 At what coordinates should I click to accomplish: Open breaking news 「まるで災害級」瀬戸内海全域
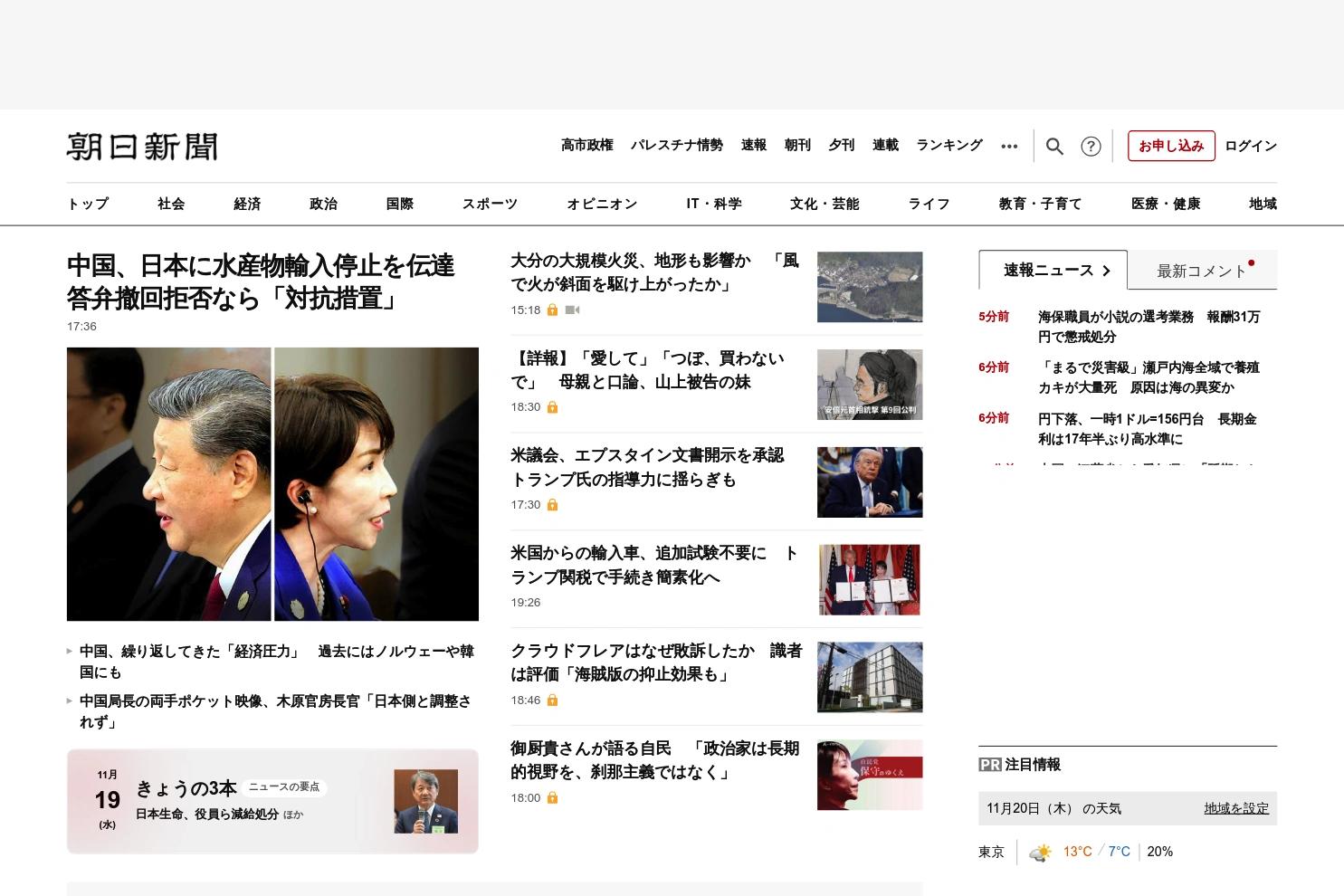1149,377
